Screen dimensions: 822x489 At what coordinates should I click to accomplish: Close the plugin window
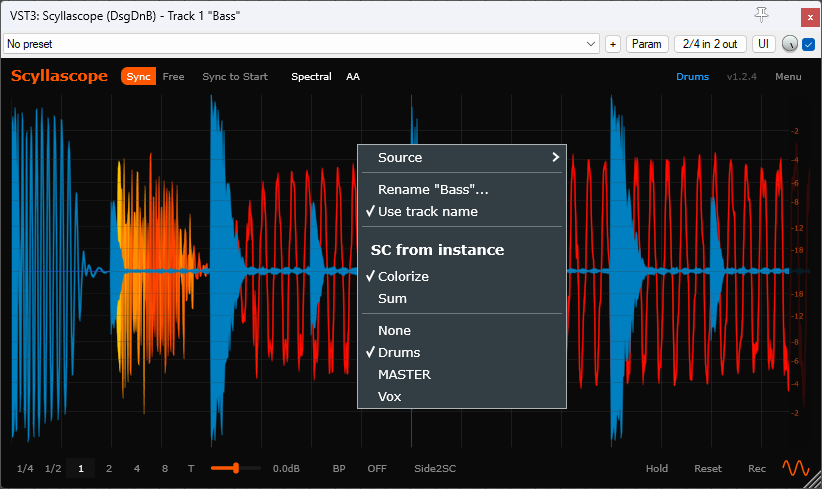810,17
